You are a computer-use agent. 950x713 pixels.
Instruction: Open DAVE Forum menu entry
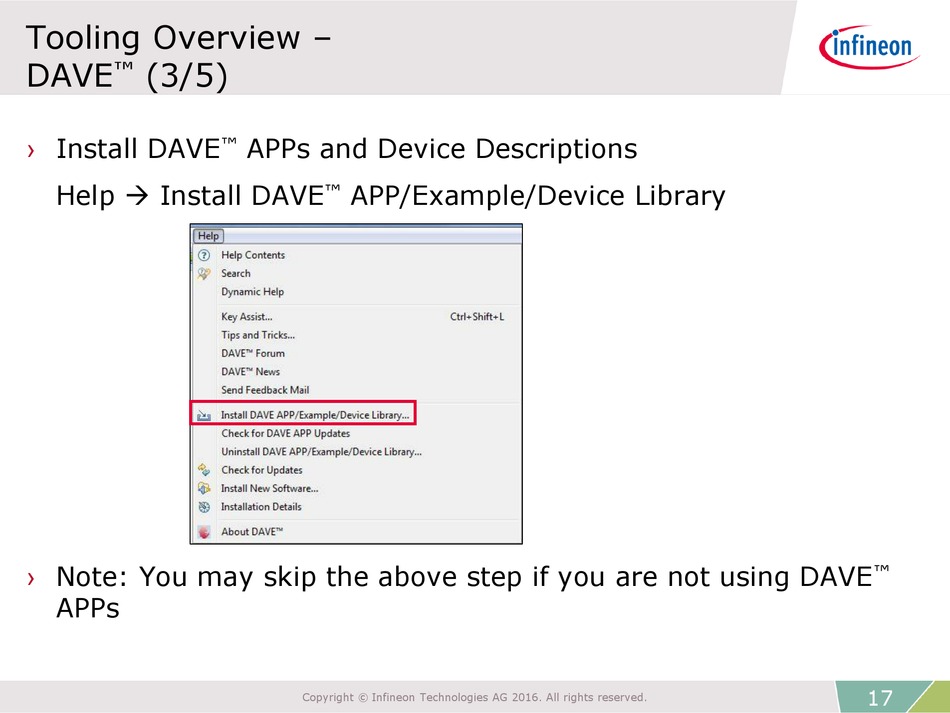tap(253, 353)
